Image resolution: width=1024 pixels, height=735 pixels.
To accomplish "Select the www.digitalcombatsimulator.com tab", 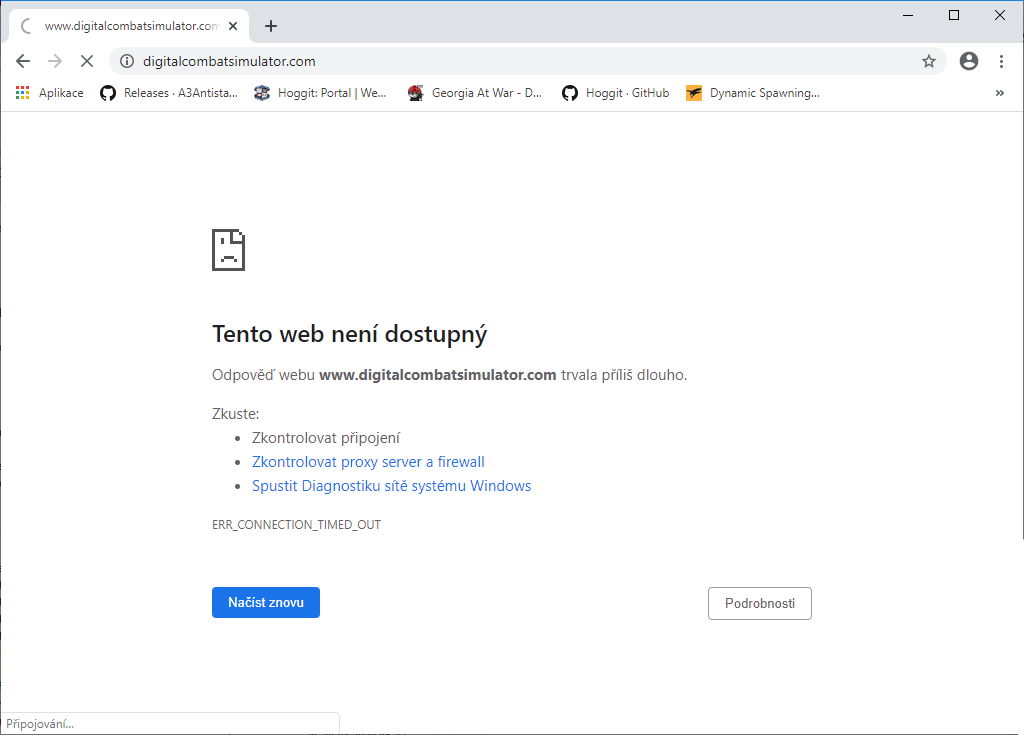I will tap(129, 26).
